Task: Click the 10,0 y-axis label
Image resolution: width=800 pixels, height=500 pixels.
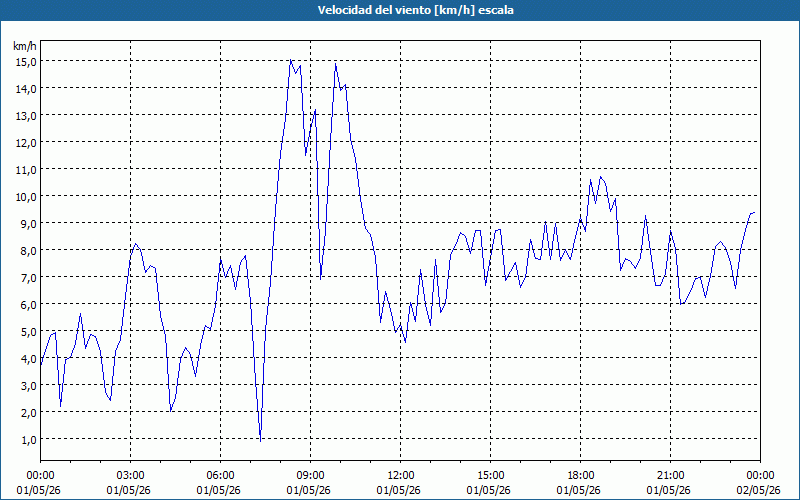Action: (x=26, y=197)
